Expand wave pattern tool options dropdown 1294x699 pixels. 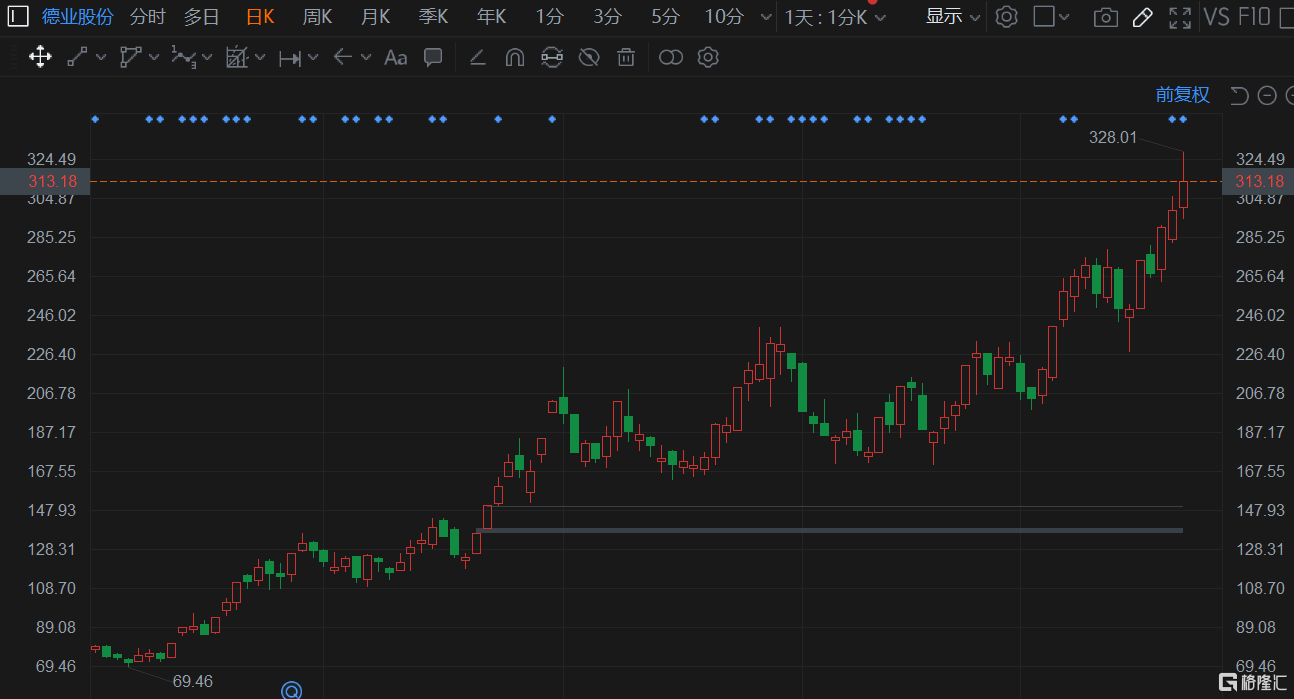click(x=207, y=57)
